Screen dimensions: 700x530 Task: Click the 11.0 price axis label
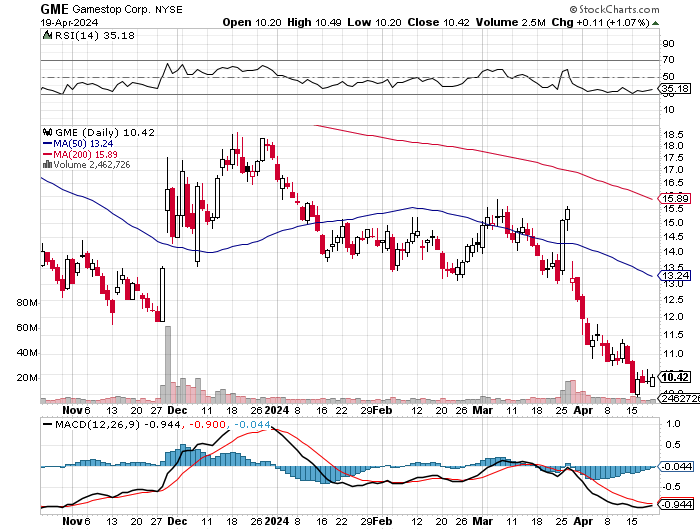[673, 354]
